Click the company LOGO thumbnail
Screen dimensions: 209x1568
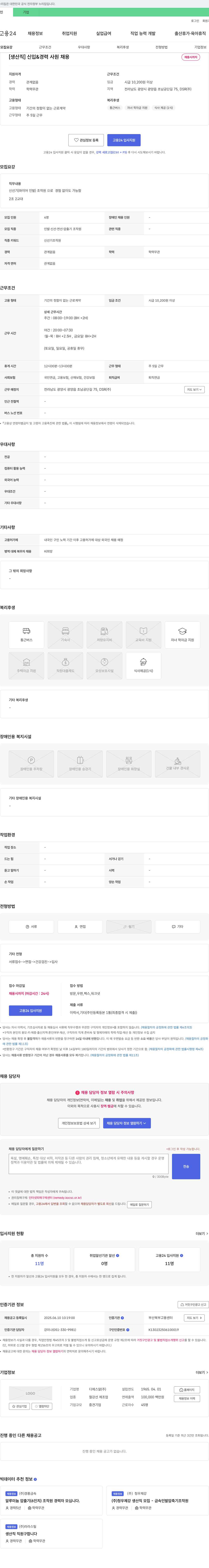click(30, 1393)
